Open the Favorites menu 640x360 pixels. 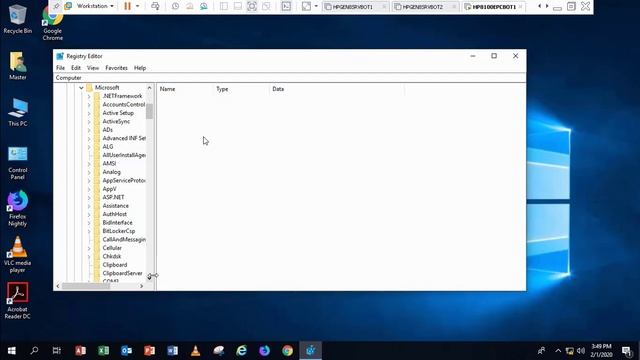[116, 68]
